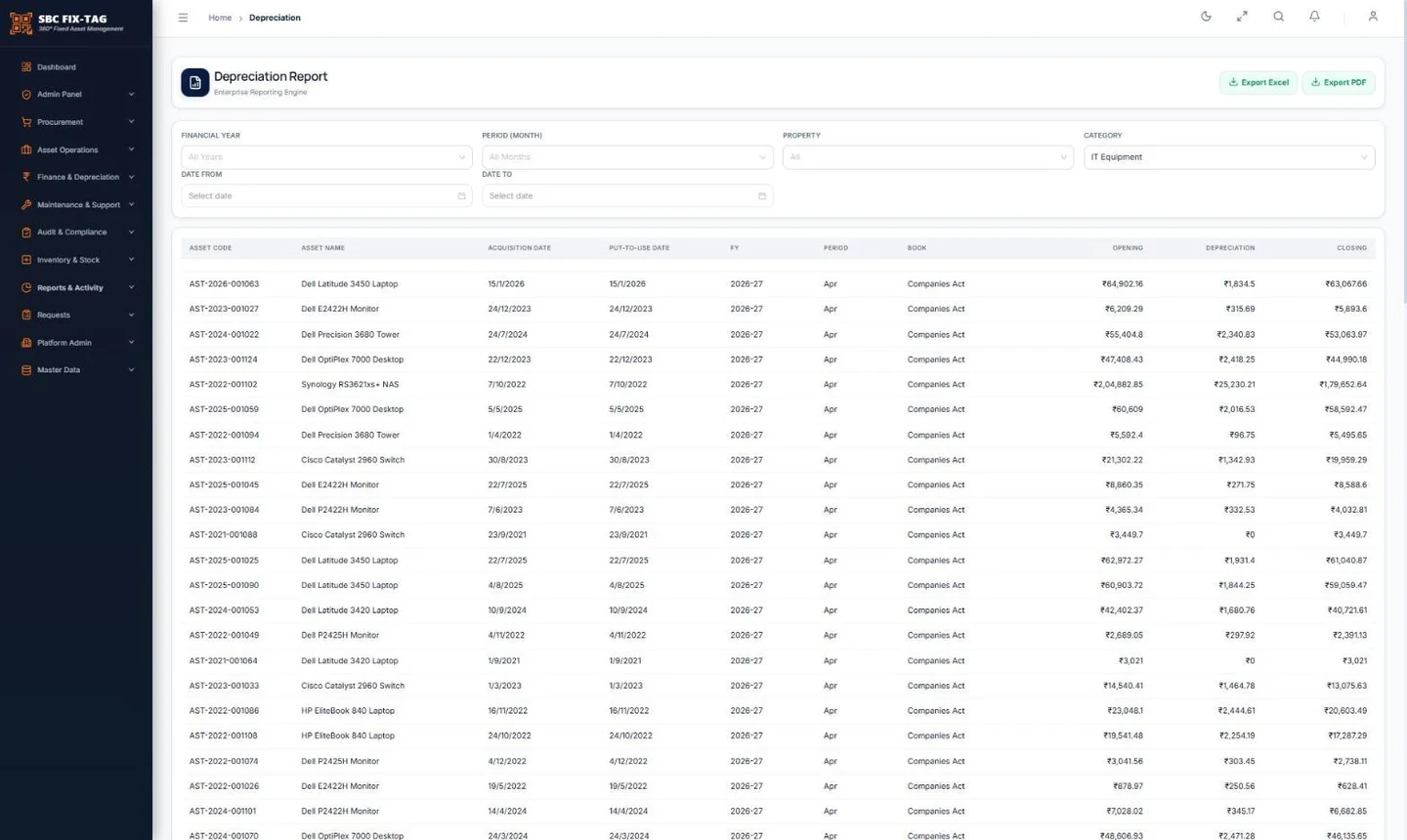Click the Asset Operations box icon
Viewport: 1407px width, 840px height.
coord(26,149)
